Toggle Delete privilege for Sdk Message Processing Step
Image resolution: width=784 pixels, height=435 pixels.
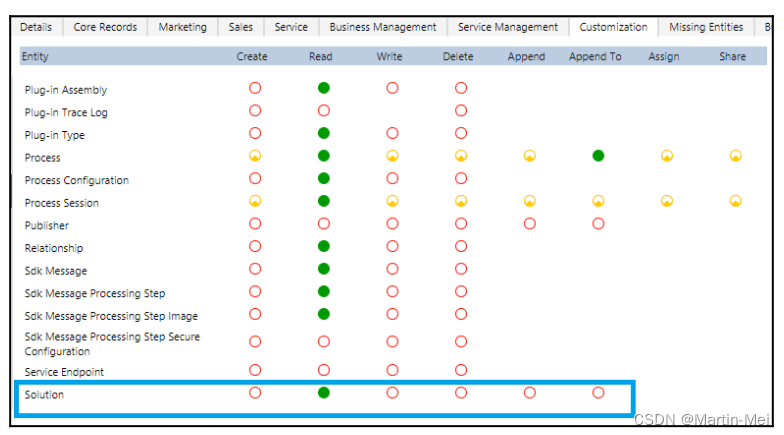tap(461, 292)
